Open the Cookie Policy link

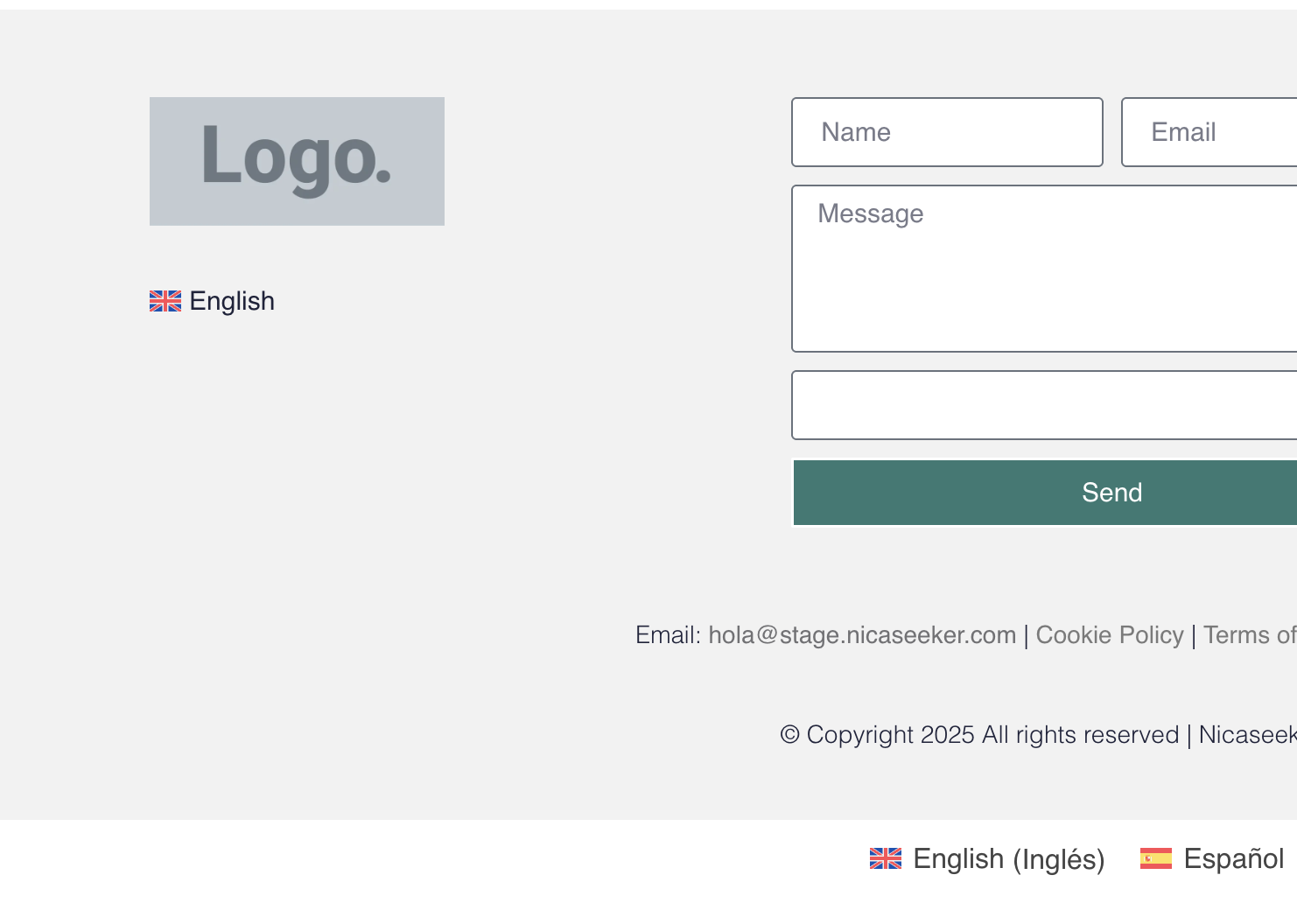point(1109,635)
